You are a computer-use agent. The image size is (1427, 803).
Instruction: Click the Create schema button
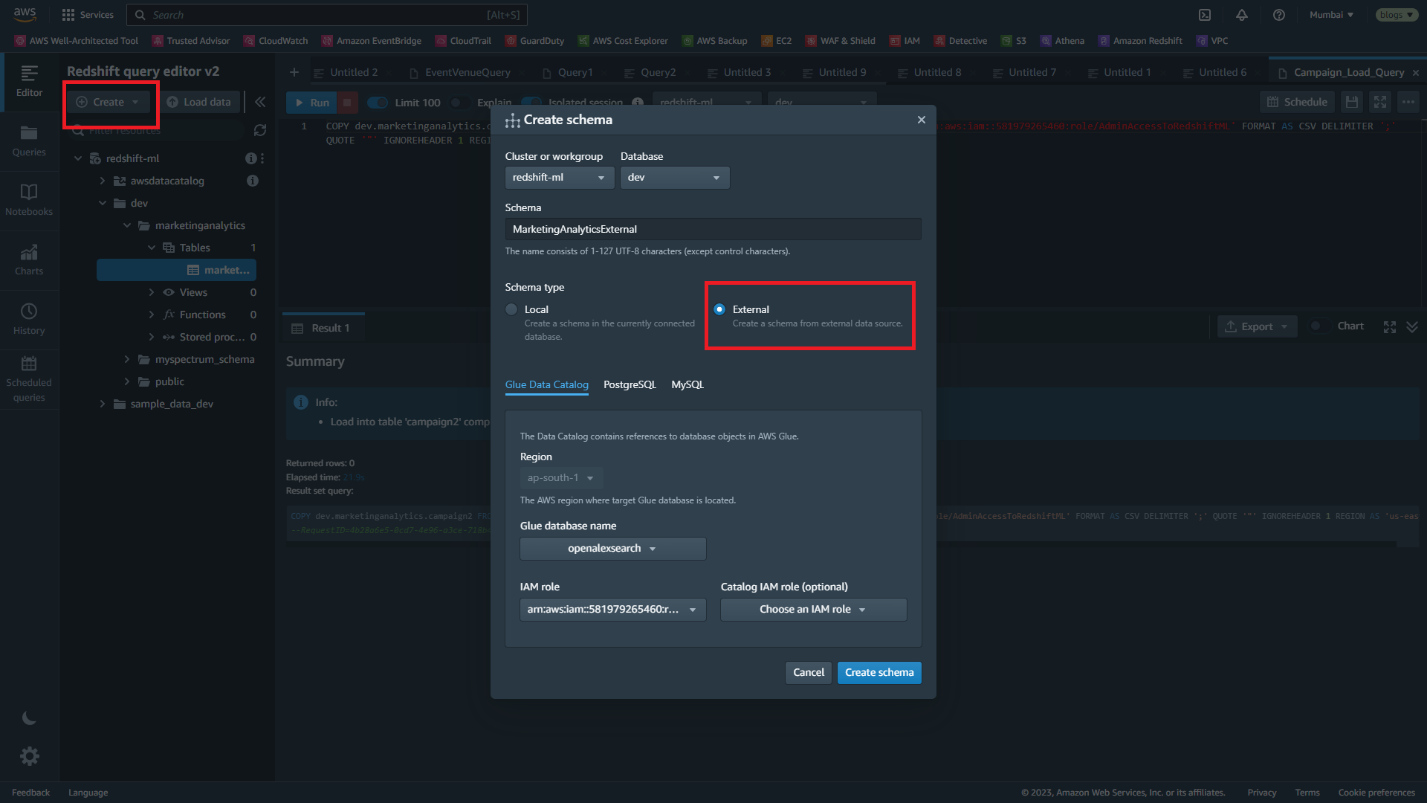tap(879, 673)
